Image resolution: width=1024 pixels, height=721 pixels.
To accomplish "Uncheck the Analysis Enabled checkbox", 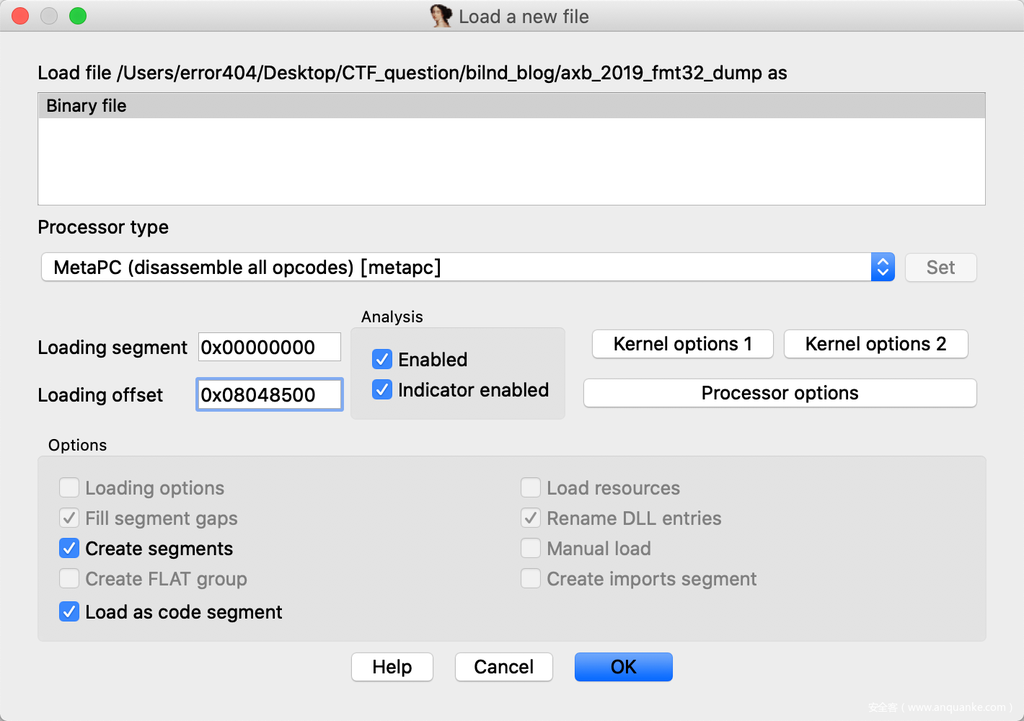I will (381, 359).
